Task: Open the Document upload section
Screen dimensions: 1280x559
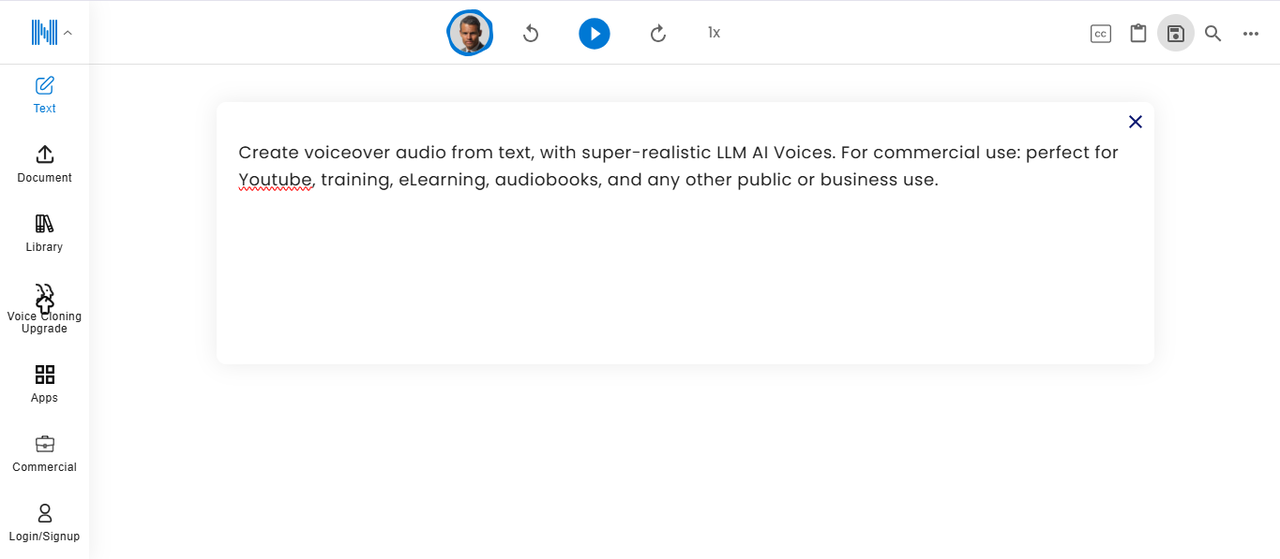Action: (x=44, y=164)
